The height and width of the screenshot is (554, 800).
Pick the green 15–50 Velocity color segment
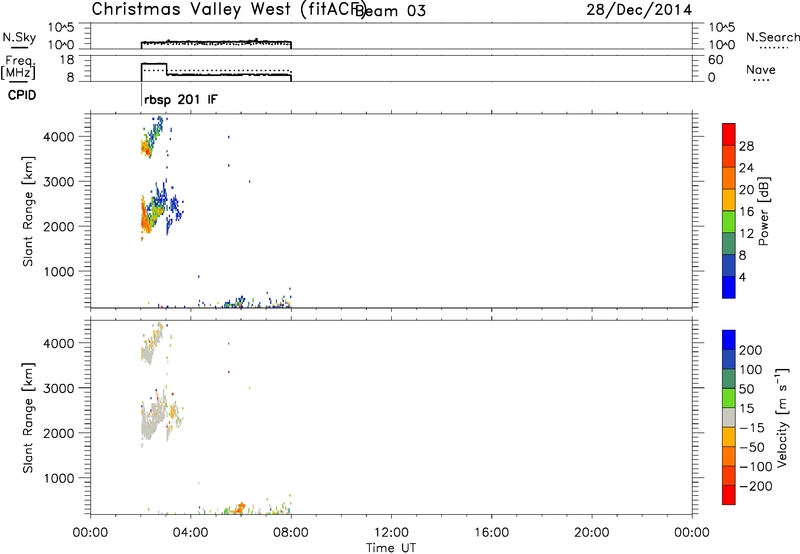[x=729, y=398]
